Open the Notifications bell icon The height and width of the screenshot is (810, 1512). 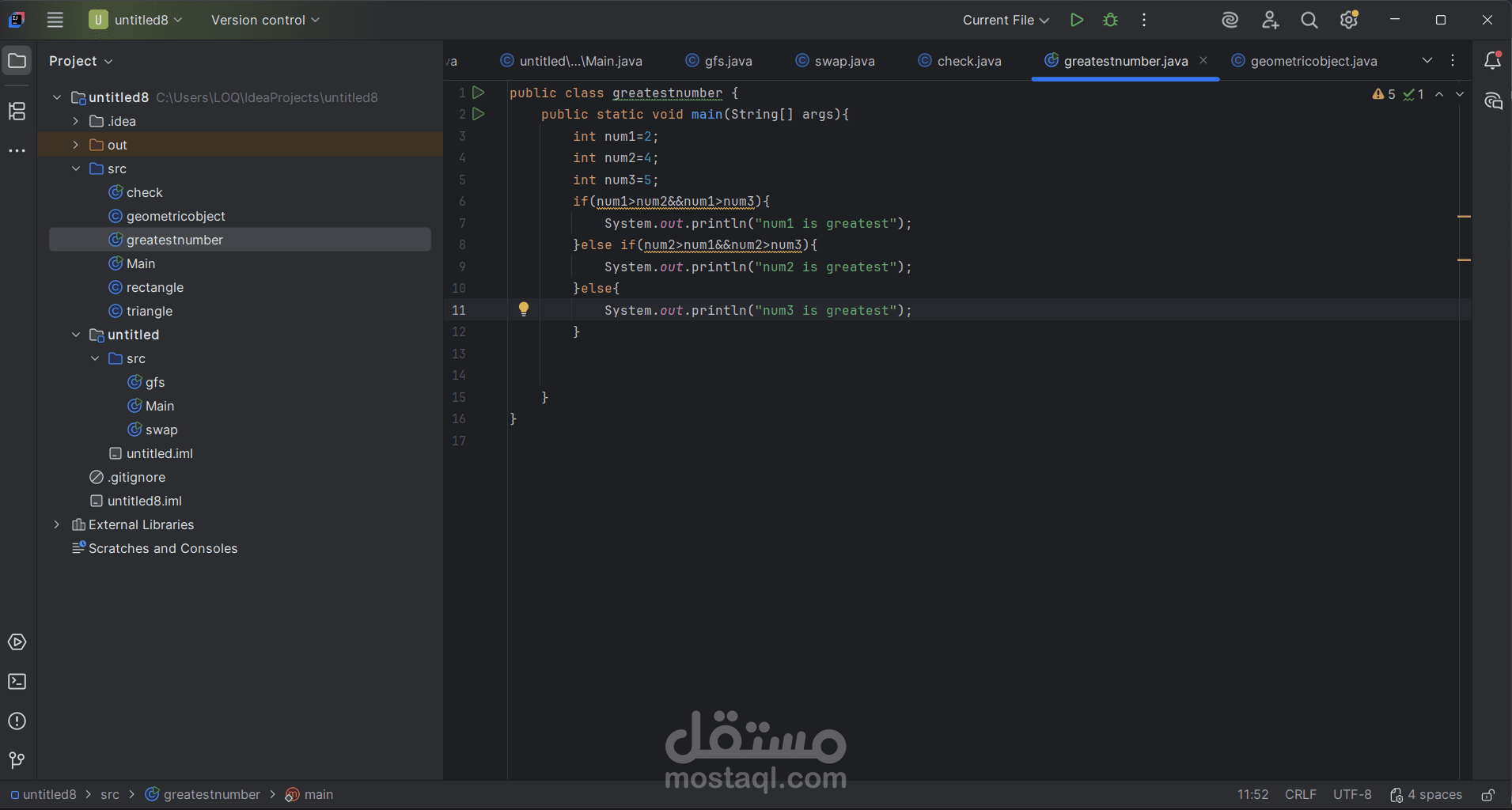click(1493, 61)
